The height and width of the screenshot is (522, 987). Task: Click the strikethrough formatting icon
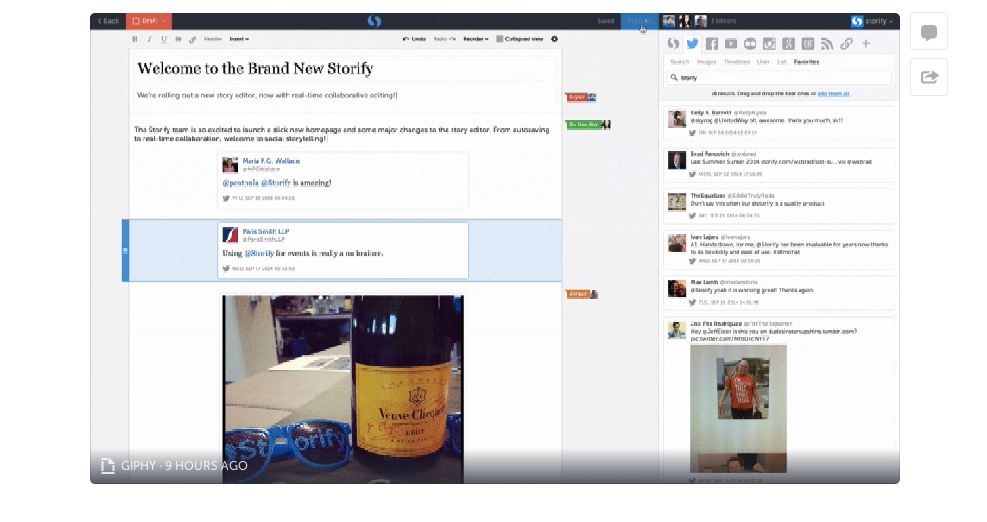(x=178, y=39)
